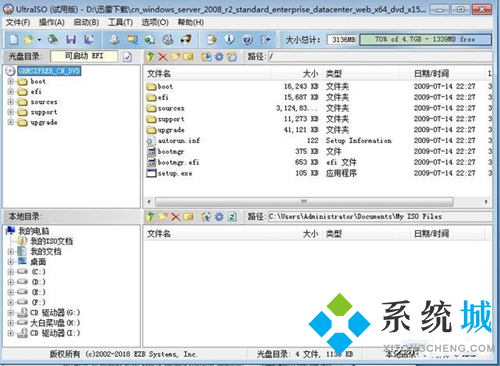Image resolution: width=500 pixels, height=366 pixels.
Task: Click the Open CD/DVD disc icon
Action: 53,40
